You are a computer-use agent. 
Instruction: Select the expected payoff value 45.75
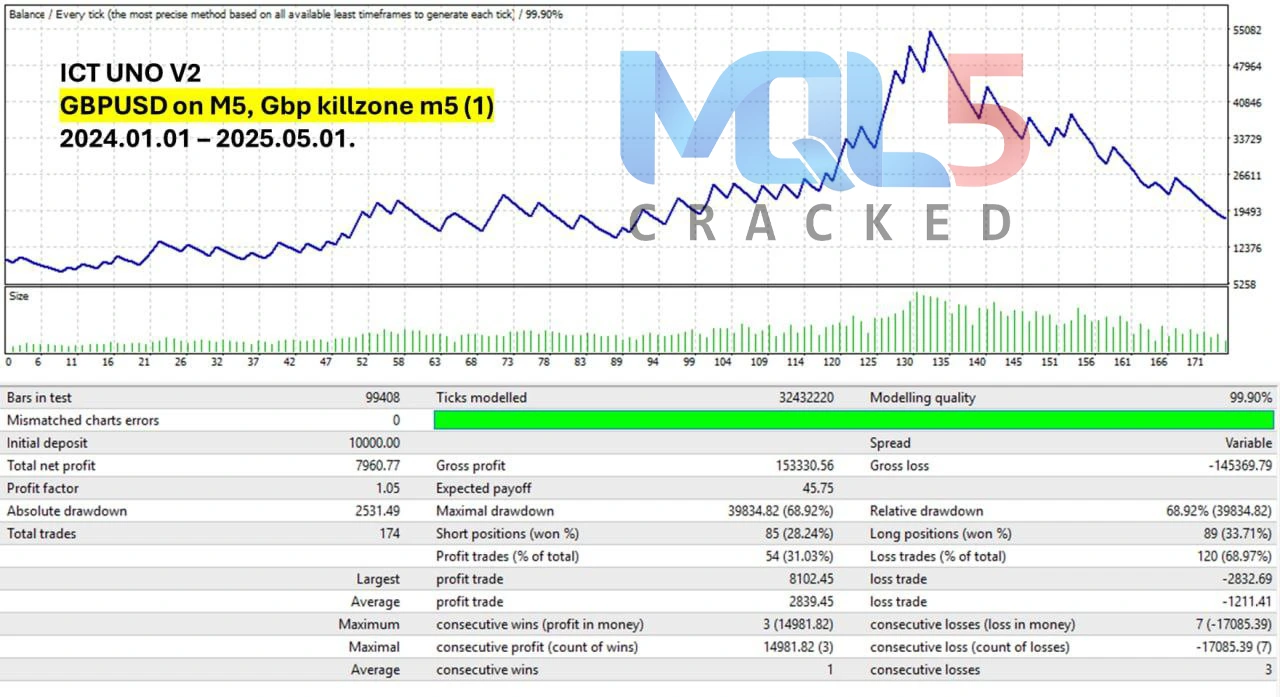click(818, 488)
